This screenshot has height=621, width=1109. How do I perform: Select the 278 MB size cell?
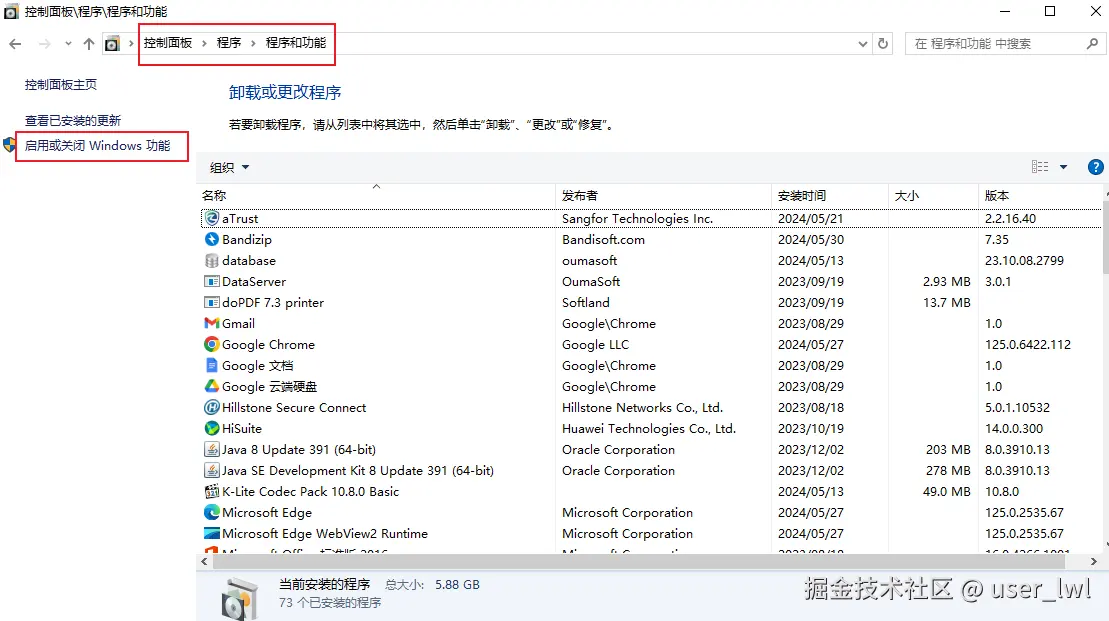click(948, 470)
